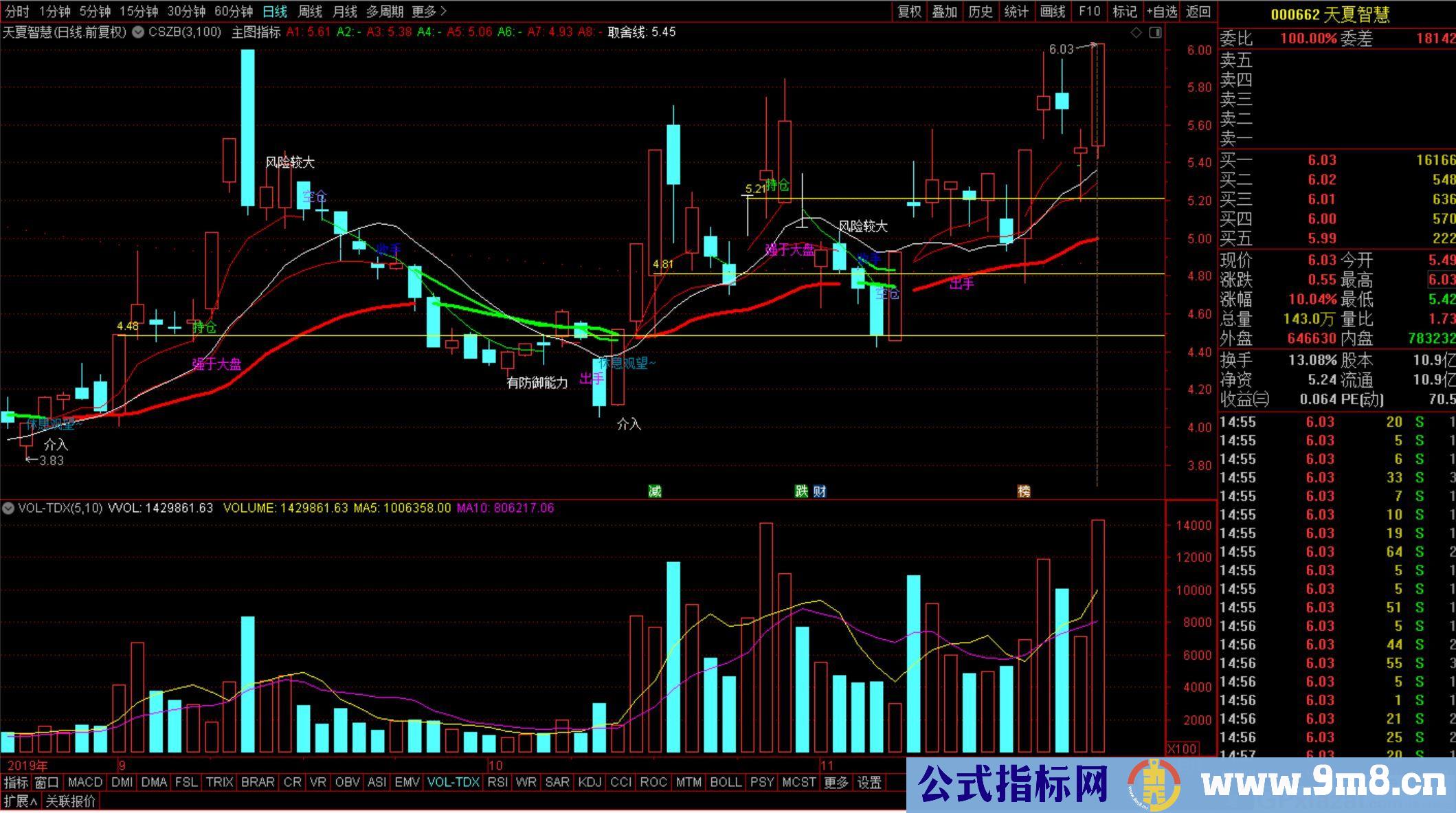1456x813 pixels.
Task: Open the VOL-TDX indicator dropdown arrow
Action: coord(8,509)
